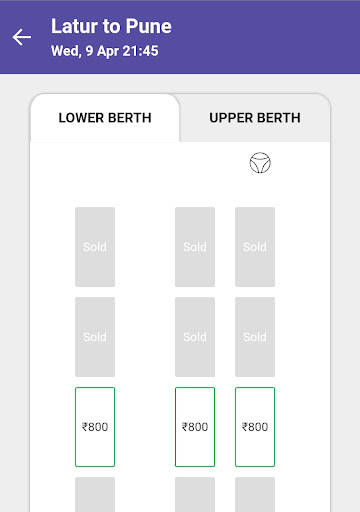Tap the first-row Sold seat in middle column
Viewport: 360px width, 512px height.
click(x=195, y=247)
